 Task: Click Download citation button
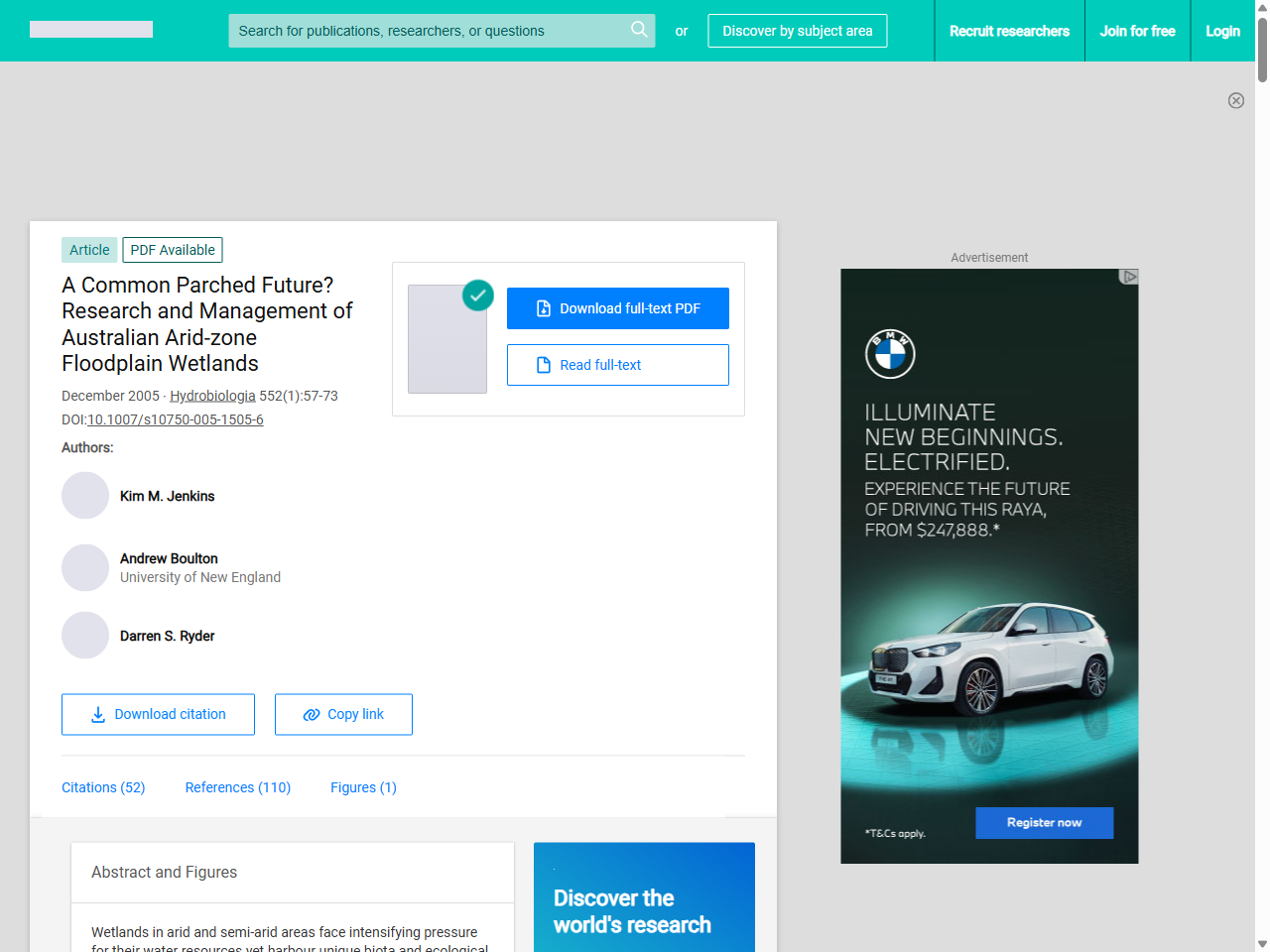point(158,714)
